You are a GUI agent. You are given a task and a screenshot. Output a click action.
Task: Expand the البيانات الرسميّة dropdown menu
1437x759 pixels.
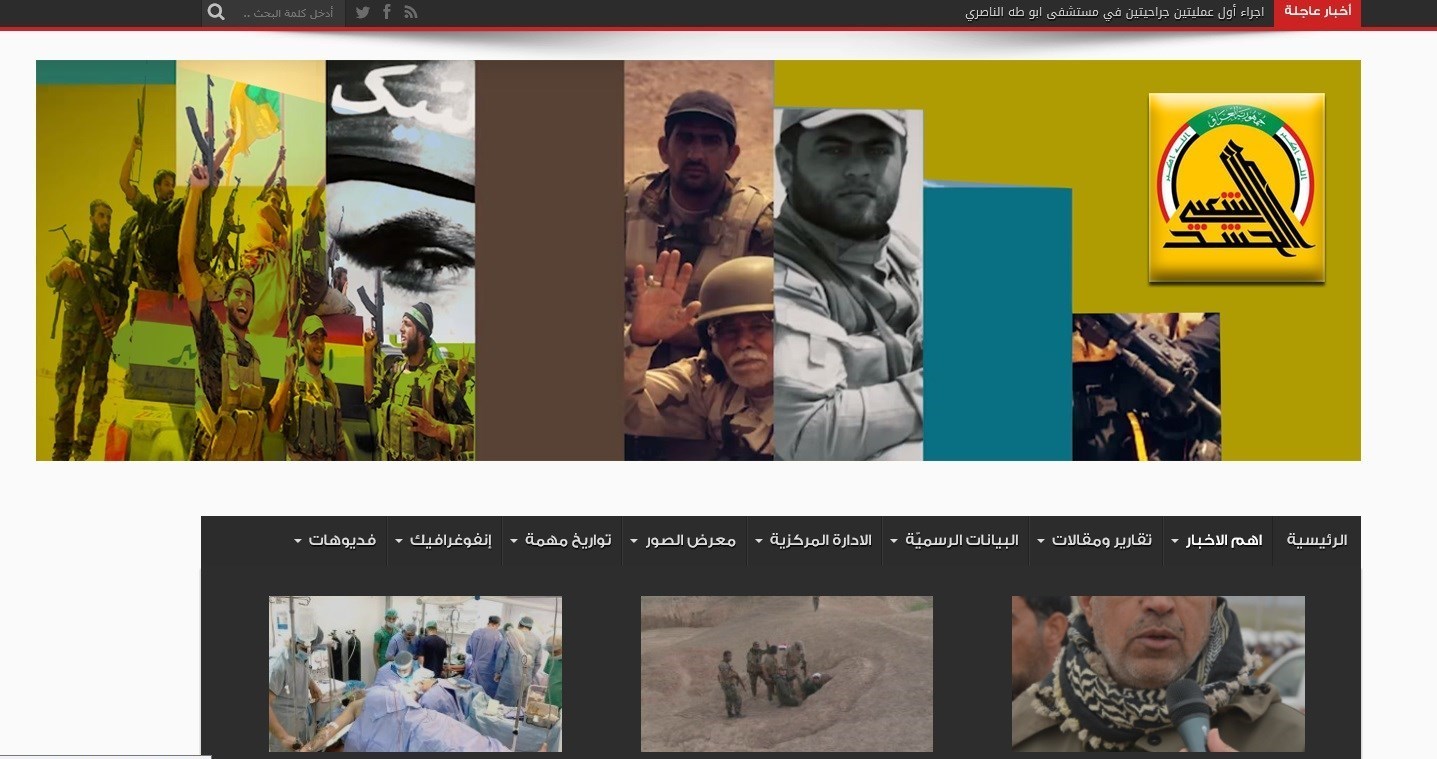(955, 540)
